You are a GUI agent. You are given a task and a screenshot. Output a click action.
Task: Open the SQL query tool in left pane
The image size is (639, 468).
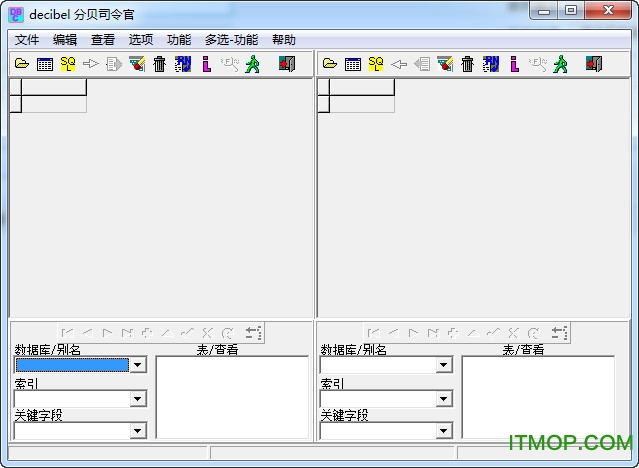[68, 64]
